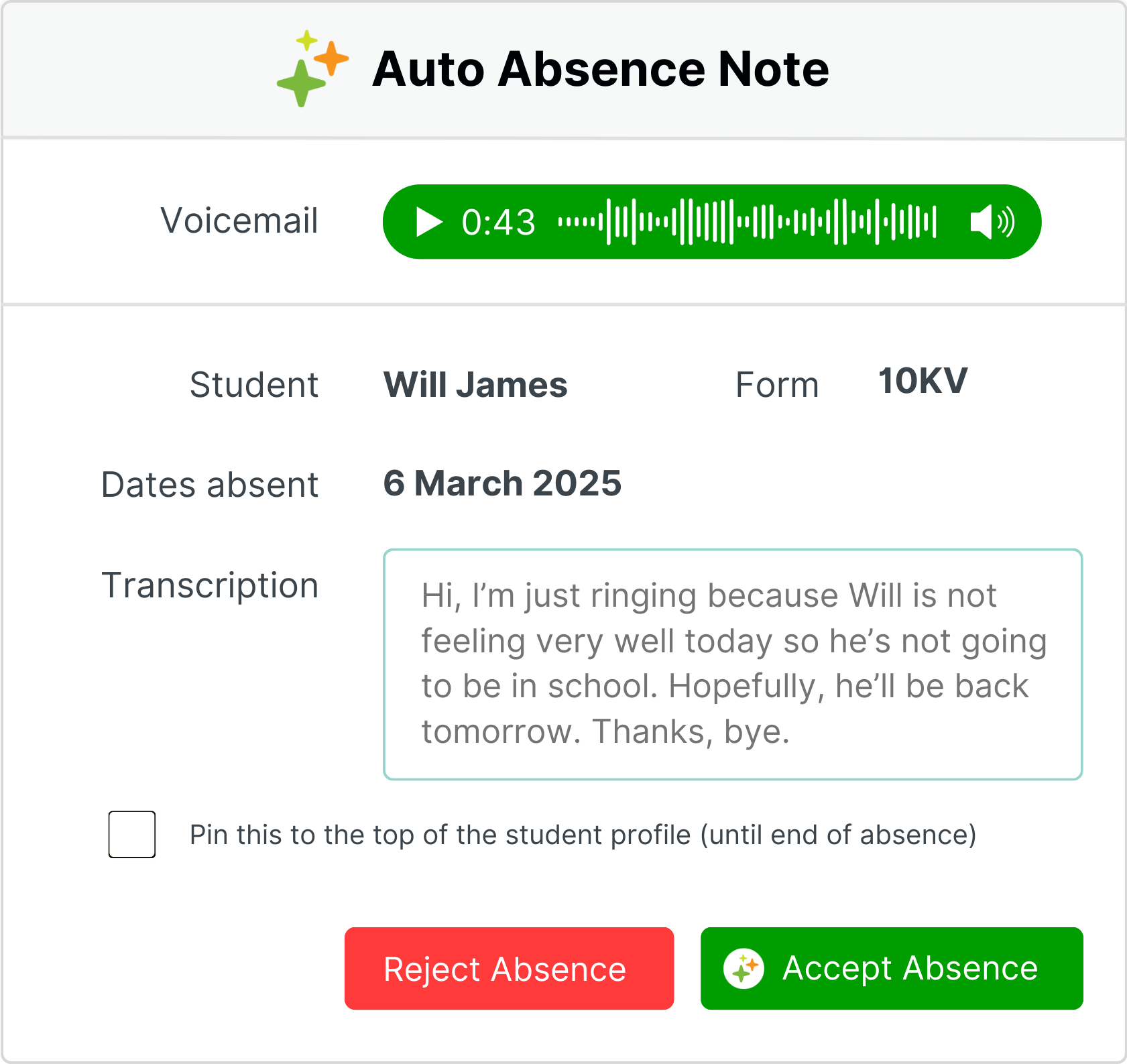Mute the voicemail with the speaker icon
1127x1064 pixels.
coord(992,222)
